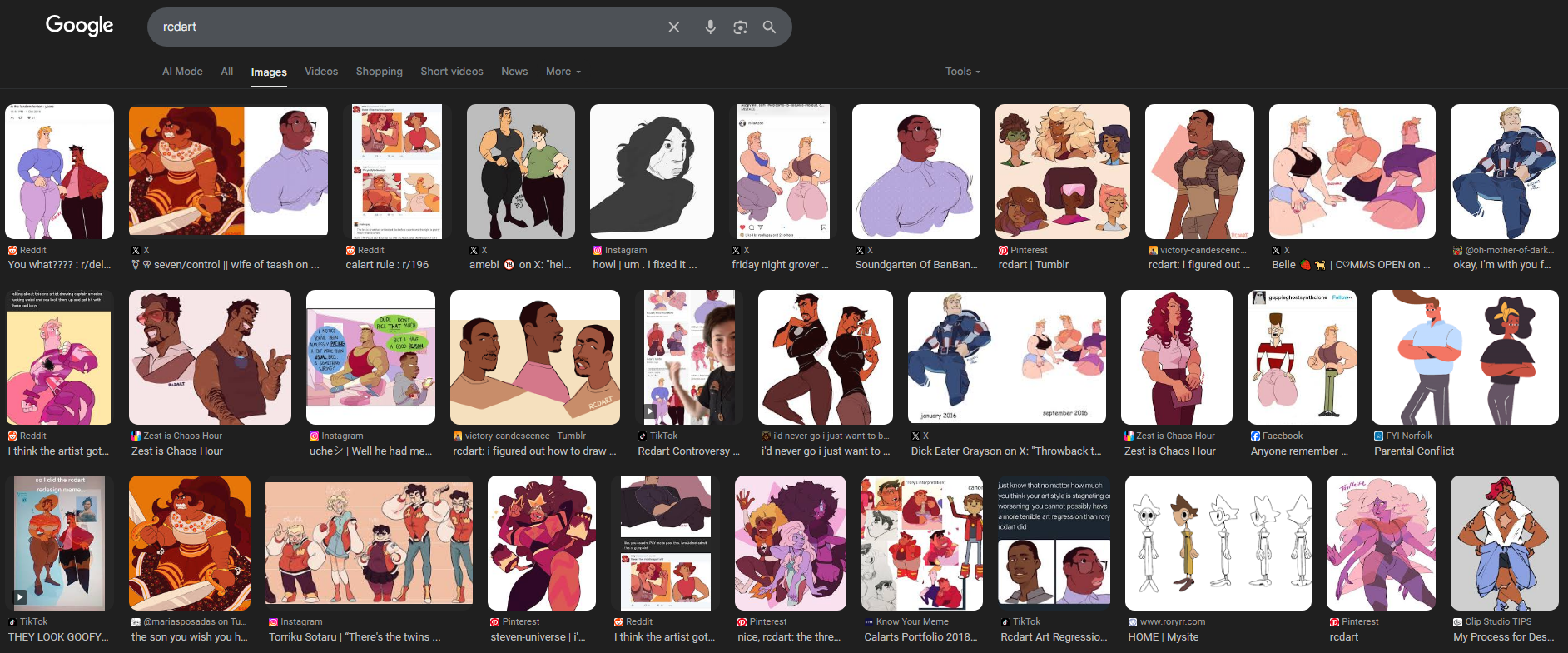Go to the Google logo homepage

80,26
